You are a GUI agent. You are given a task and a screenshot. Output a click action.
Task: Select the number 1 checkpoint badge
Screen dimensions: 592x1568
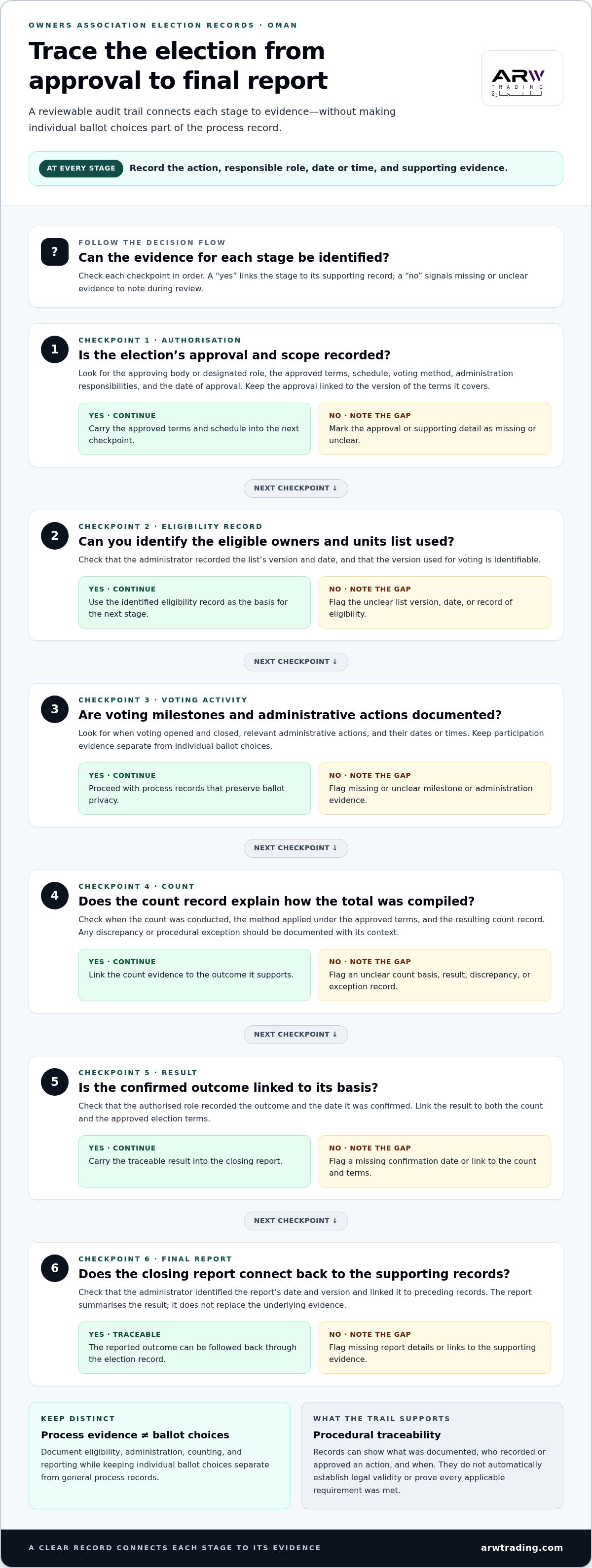tap(55, 349)
